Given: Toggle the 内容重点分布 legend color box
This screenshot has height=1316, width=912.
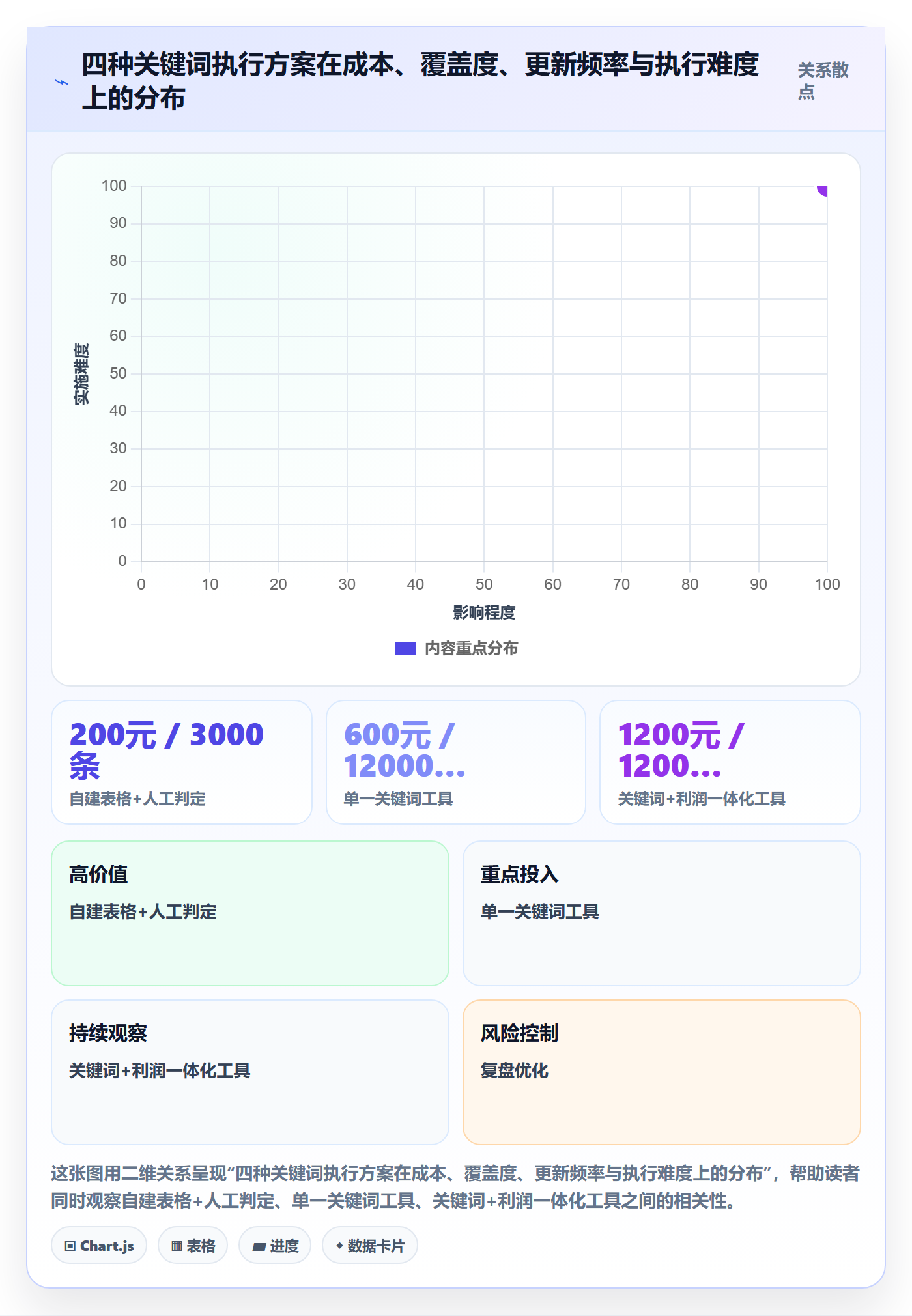Looking at the screenshot, I should point(405,649).
